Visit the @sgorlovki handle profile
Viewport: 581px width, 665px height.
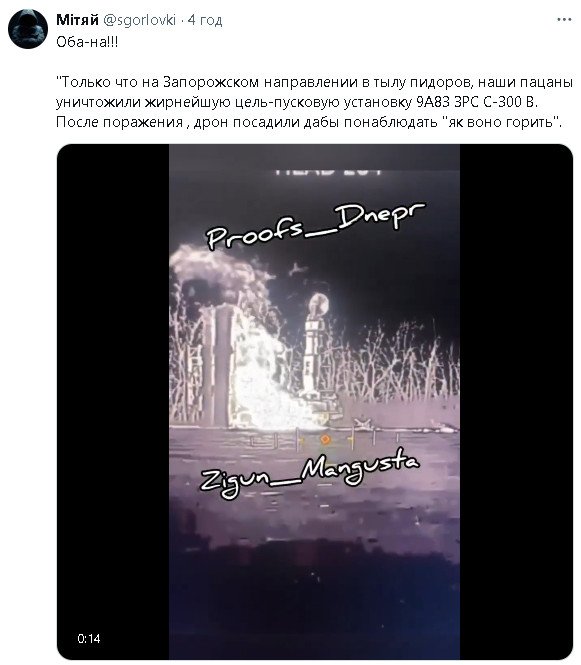point(139,20)
